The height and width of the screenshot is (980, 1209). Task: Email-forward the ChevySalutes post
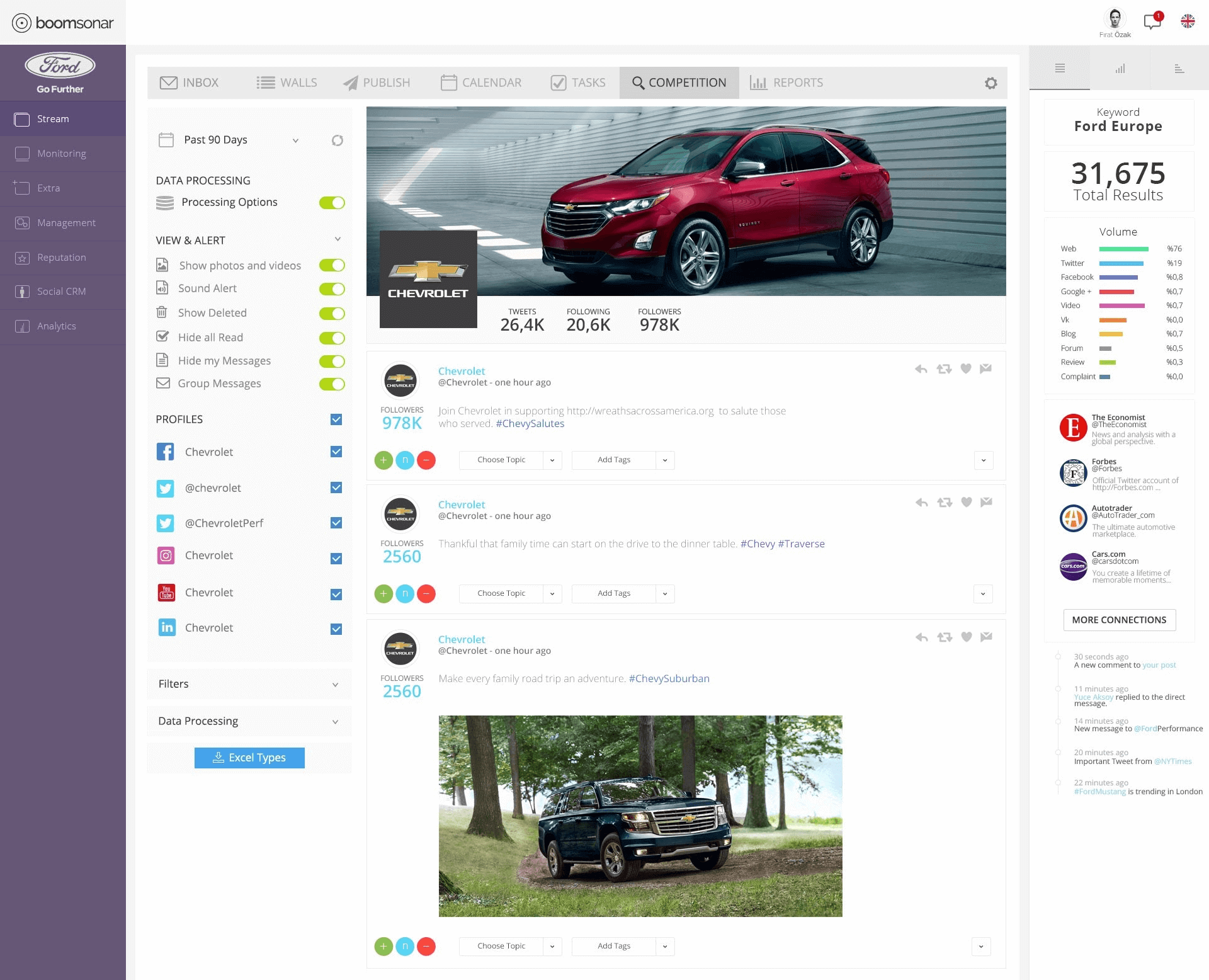[x=986, y=368]
